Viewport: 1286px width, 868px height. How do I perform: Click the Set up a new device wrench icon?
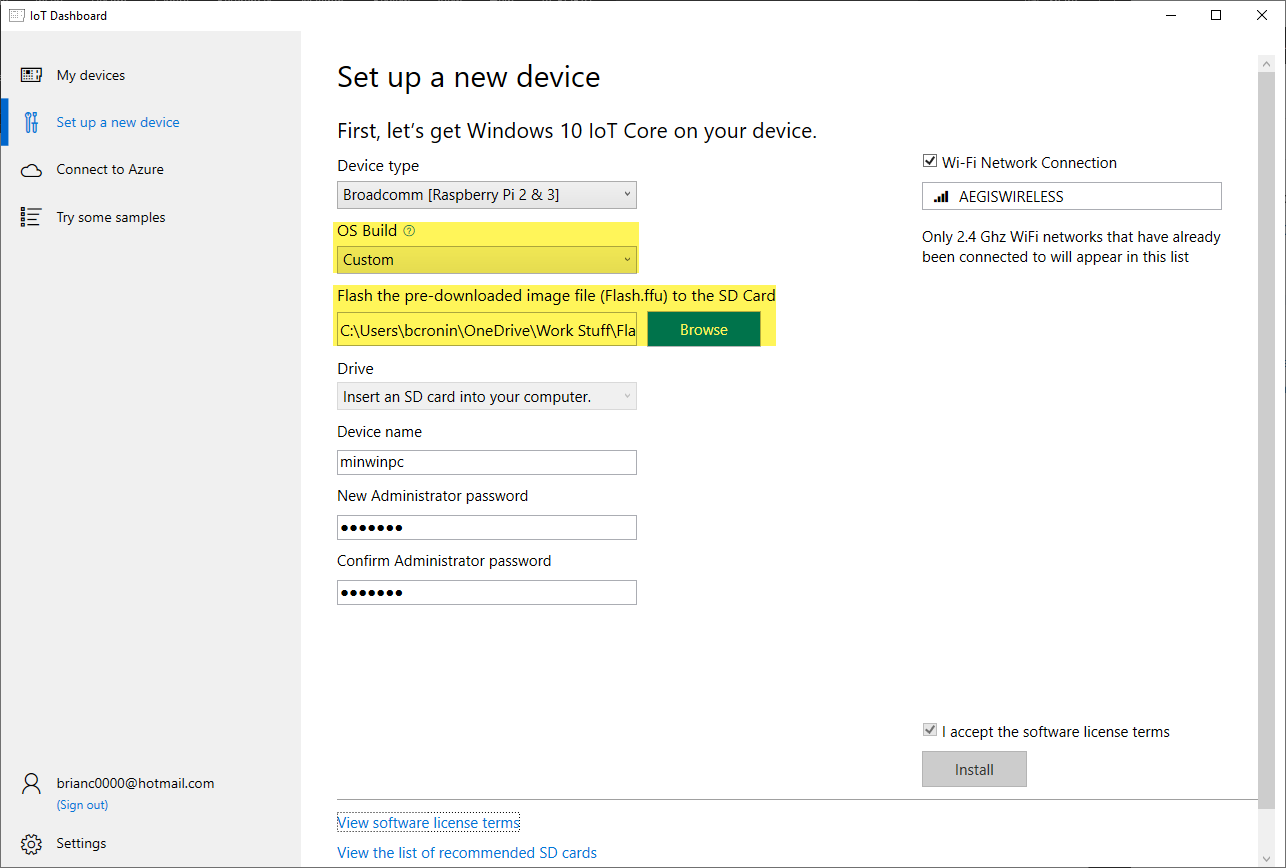point(31,121)
